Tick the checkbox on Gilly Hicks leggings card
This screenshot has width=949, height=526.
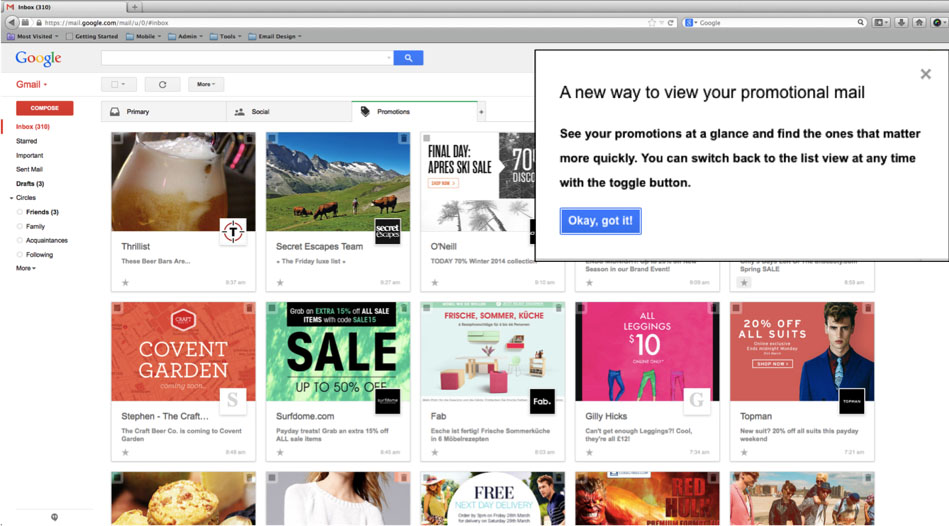pyautogui.click(x=582, y=309)
